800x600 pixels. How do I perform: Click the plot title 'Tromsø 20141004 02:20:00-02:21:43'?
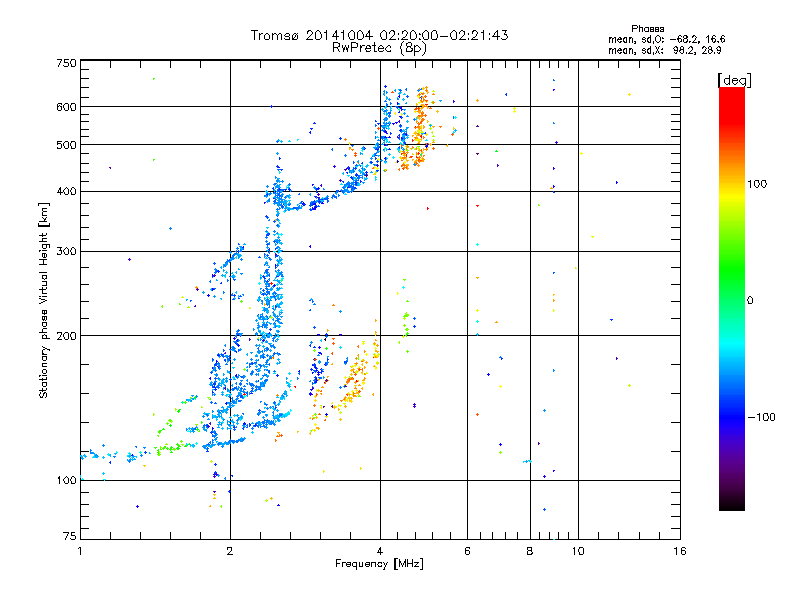click(379, 35)
